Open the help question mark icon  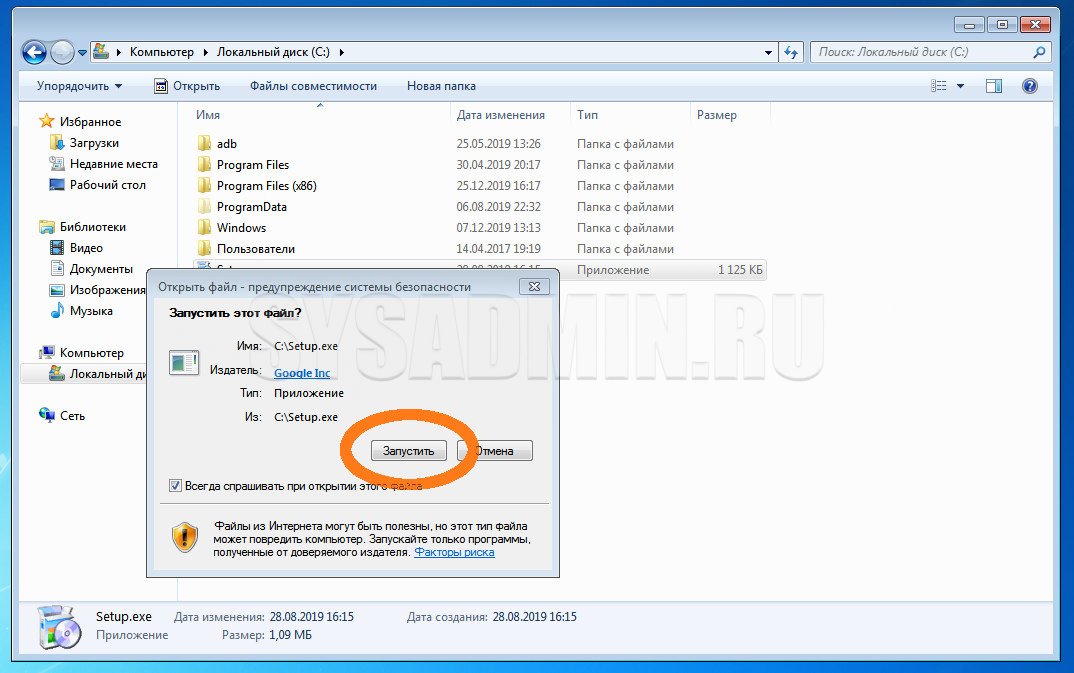tap(1029, 86)
